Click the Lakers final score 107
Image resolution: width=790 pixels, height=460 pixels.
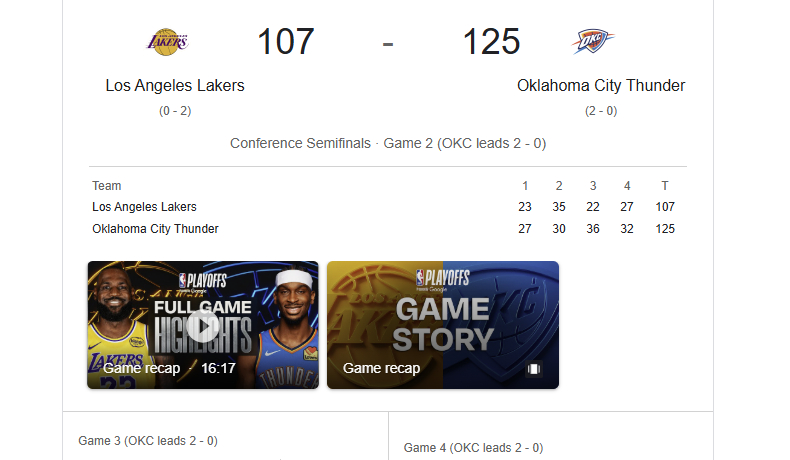click(x=286, y=41)
